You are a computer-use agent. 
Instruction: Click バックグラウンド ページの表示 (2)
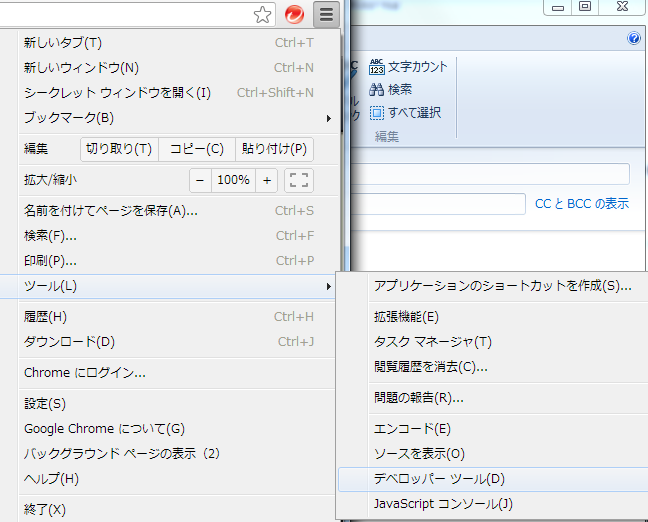coord(178,454)
